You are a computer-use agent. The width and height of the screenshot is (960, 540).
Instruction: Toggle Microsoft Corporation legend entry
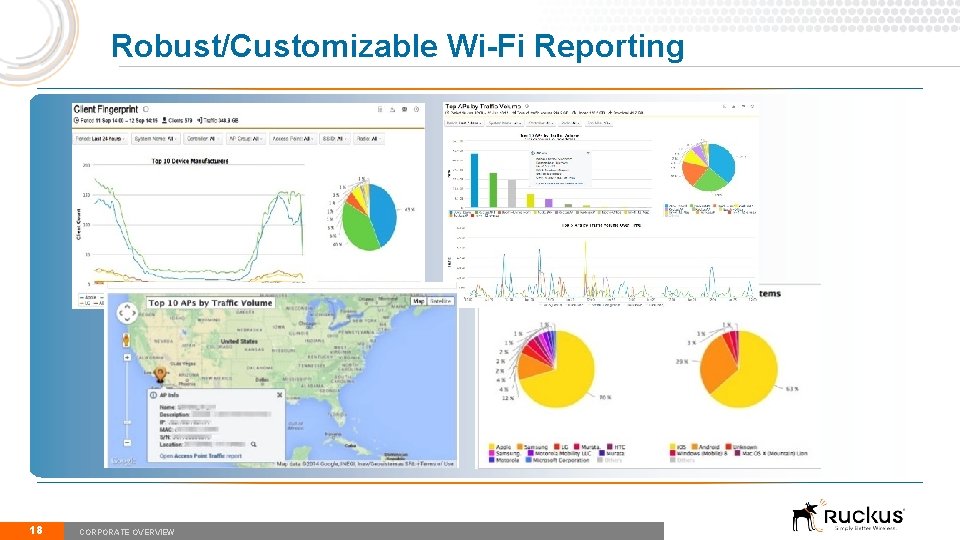click(557, 460)
